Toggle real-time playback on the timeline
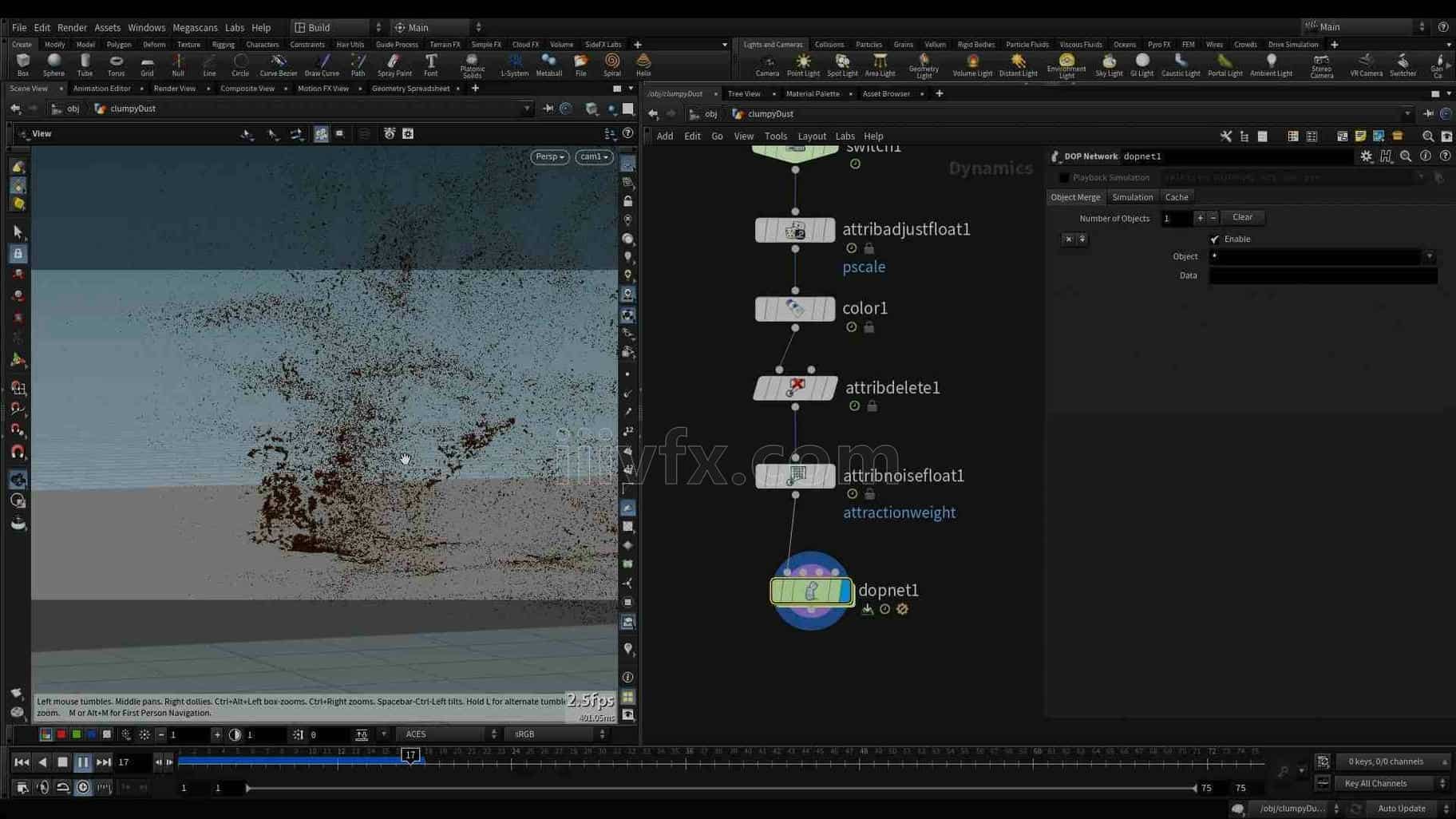 pyautogui.click(x=83, y=788)
